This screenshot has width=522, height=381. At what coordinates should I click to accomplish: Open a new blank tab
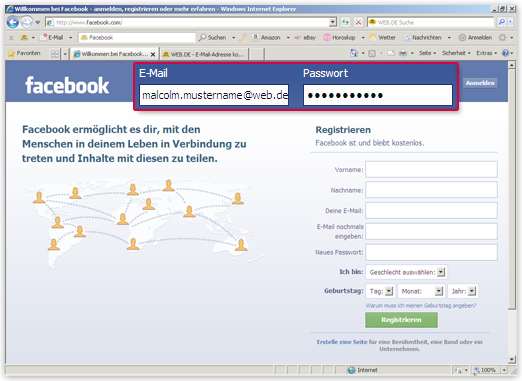256,54
